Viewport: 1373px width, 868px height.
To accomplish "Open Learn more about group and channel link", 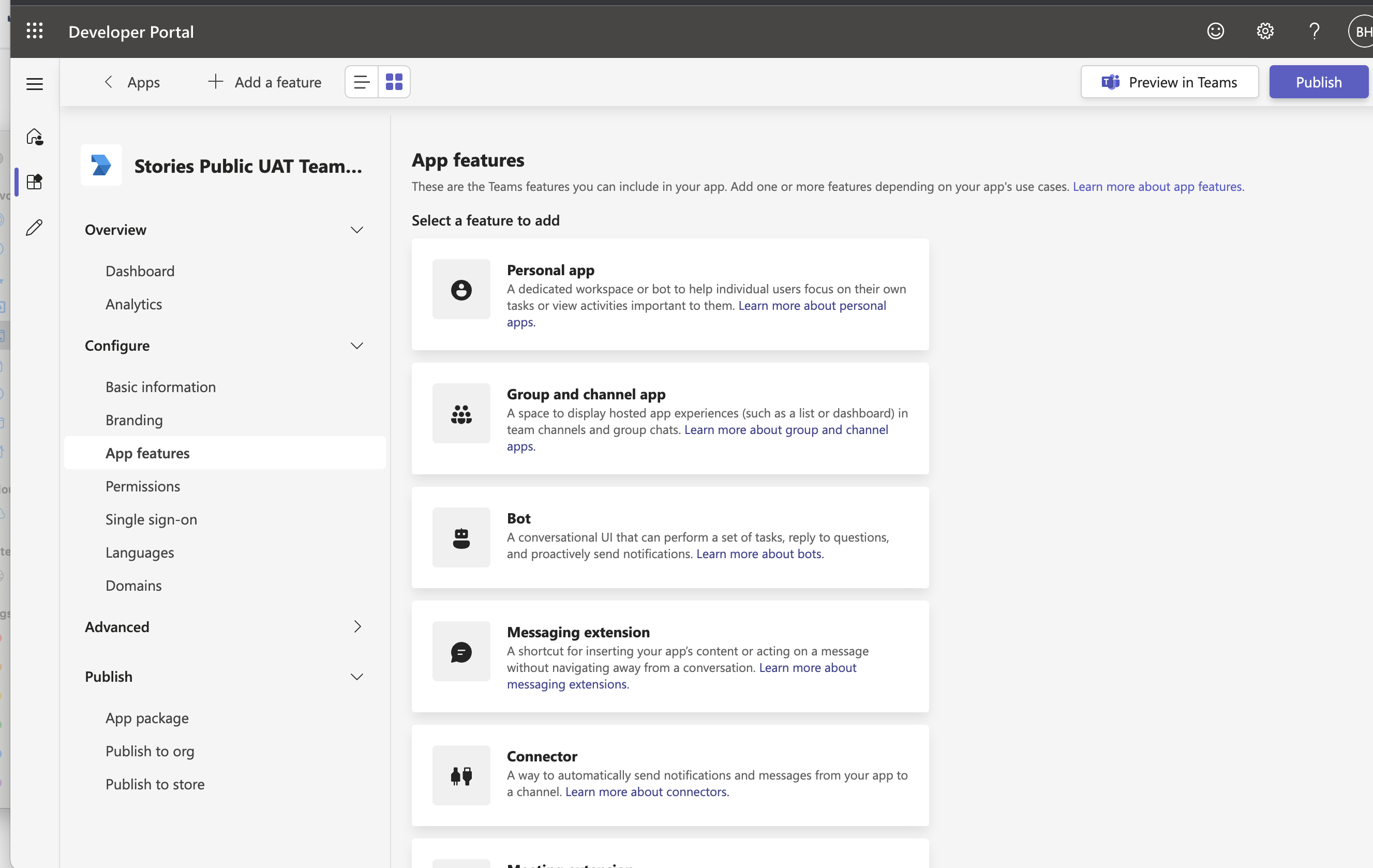I will pyautogui.click(x=786, y=430).
